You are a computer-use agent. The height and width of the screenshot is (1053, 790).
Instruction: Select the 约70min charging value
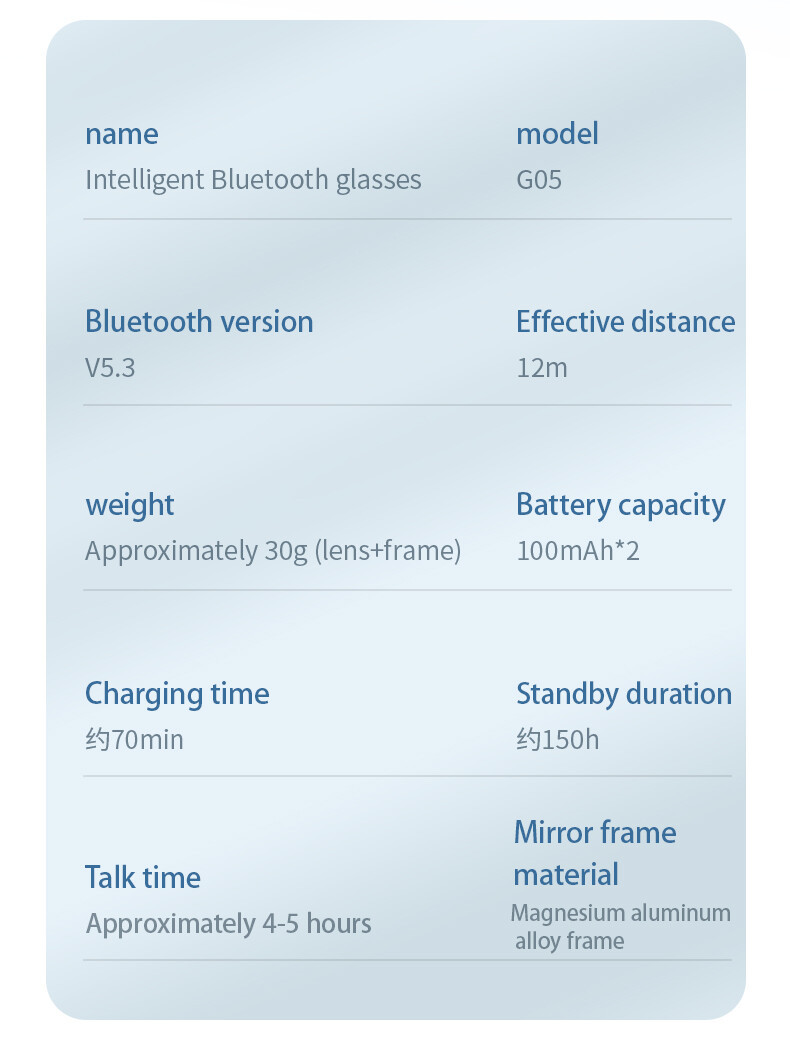134,740
